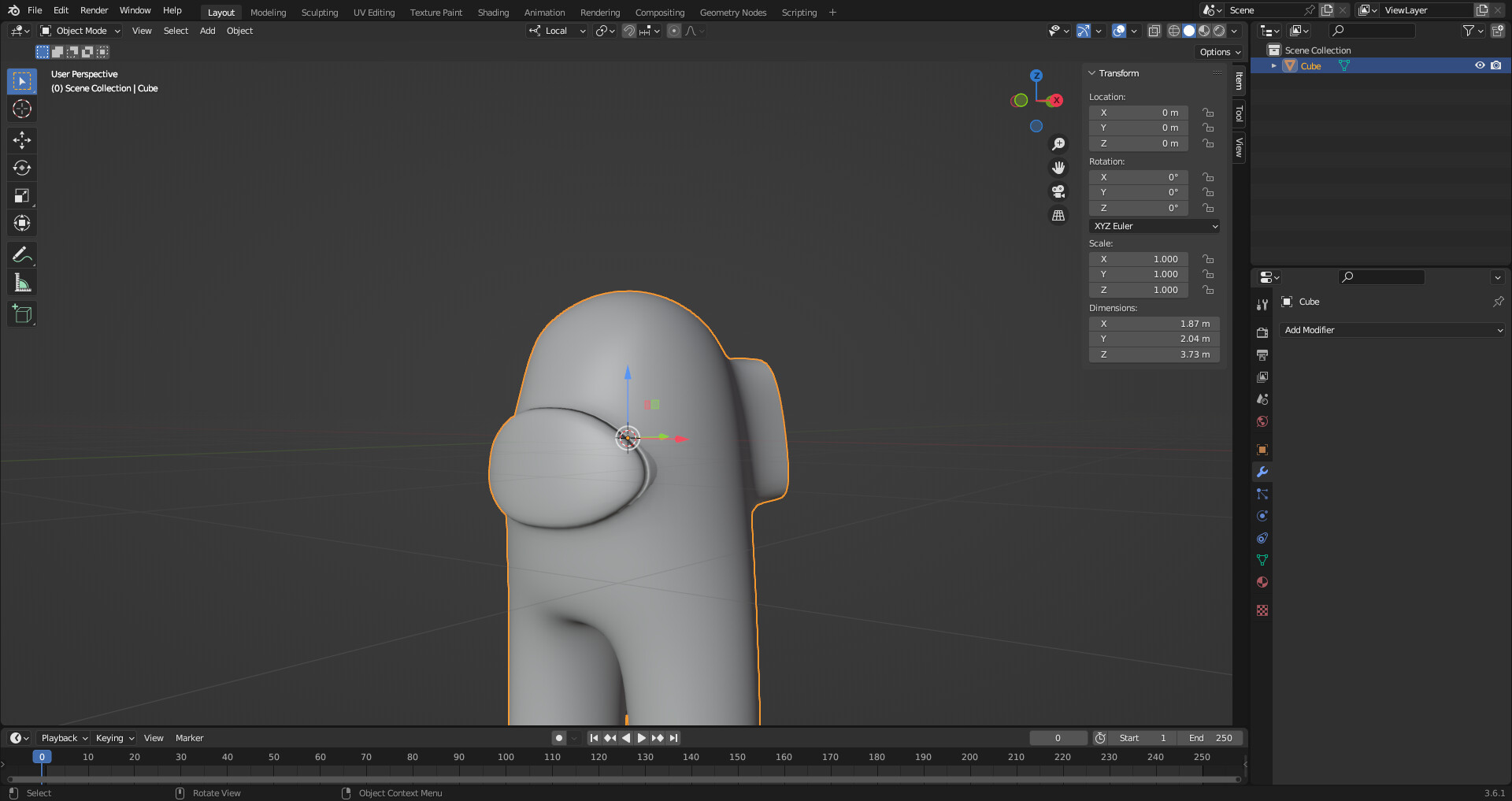Image resolution: width=1512 pixels, height=801 pixels.
Task: Select the Move tool in toolbar
Action: click(22, 140)
